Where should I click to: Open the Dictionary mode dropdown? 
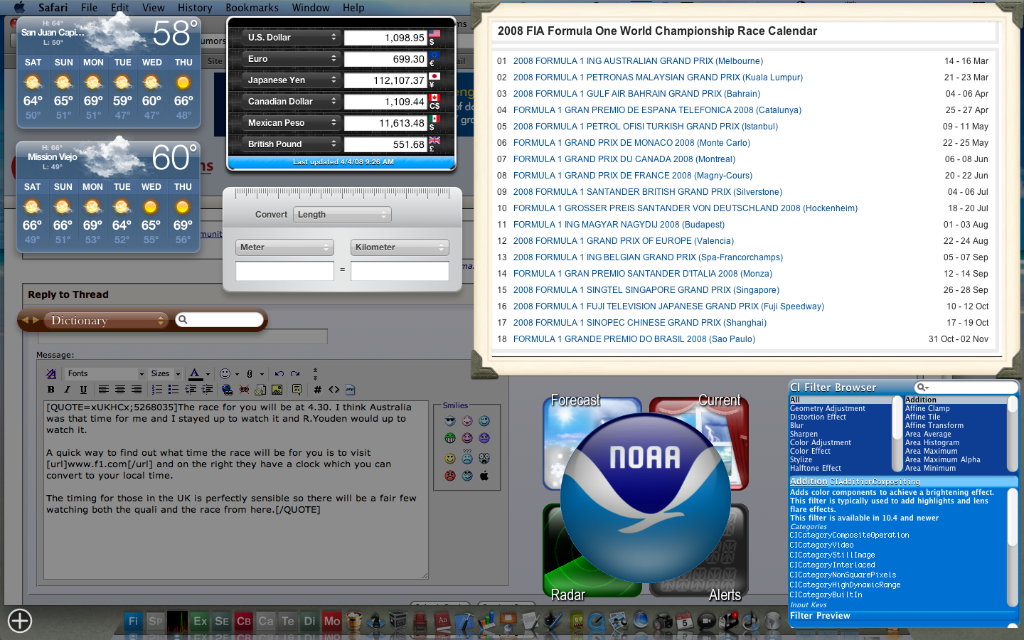pos(106,320)
